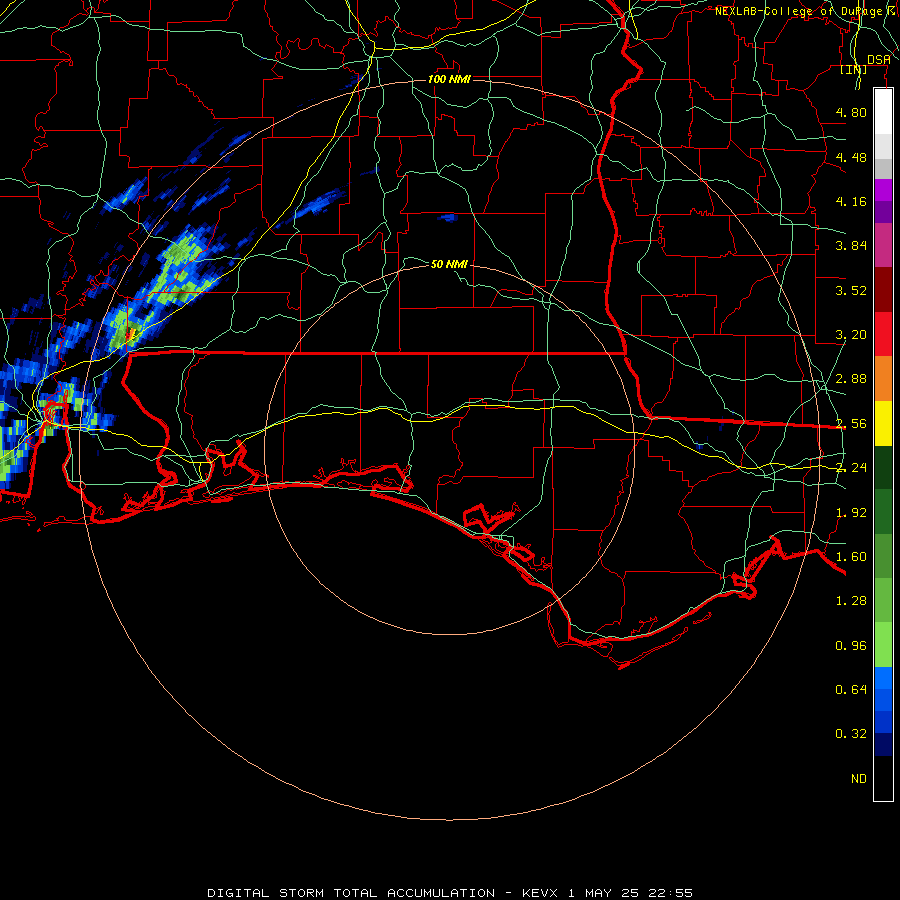Image resolution: width=900 pixels, height=900 pixels.
Task: Click the black ND swatch at legend bottom
Action: click(883, 778)
